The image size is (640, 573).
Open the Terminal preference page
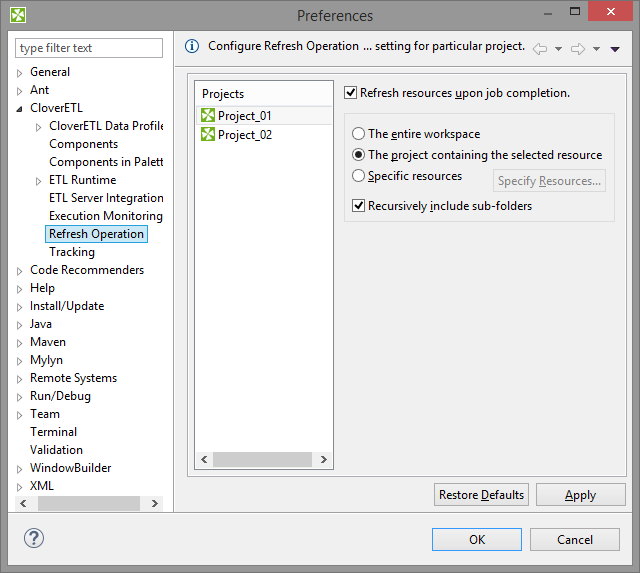pos(53,432)
